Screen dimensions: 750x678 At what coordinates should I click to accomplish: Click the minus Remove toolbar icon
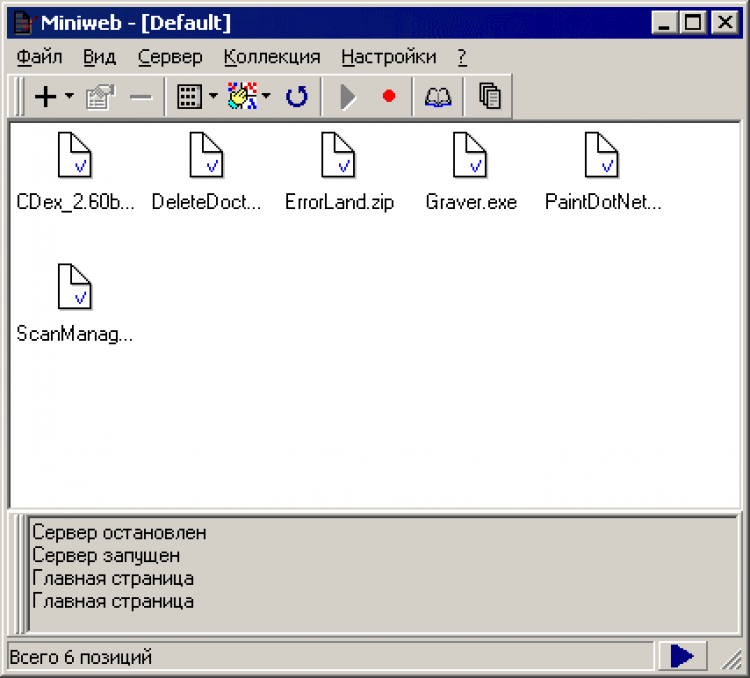coord(141,97)
